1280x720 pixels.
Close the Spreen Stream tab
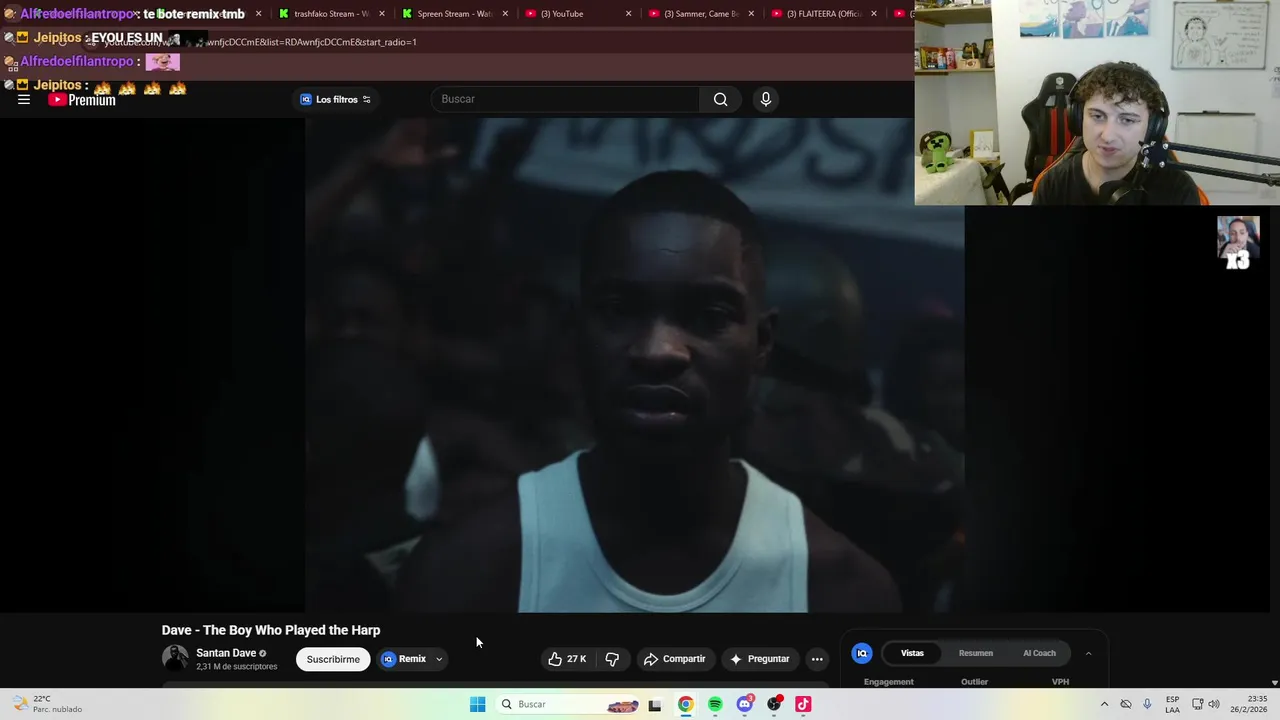tap(505, 14)
